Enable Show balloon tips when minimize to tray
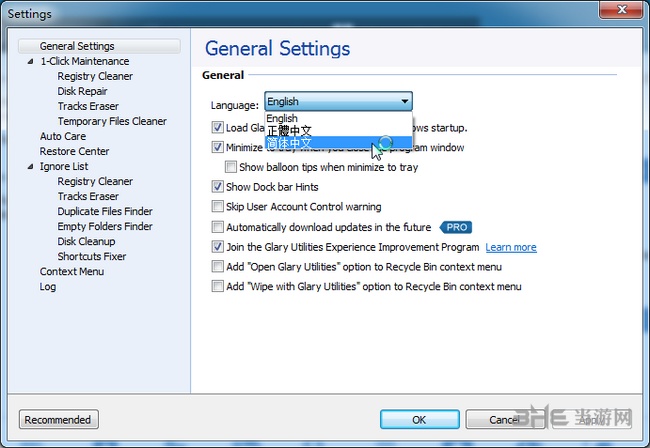The image size is (650, 448). coord(231,167)
